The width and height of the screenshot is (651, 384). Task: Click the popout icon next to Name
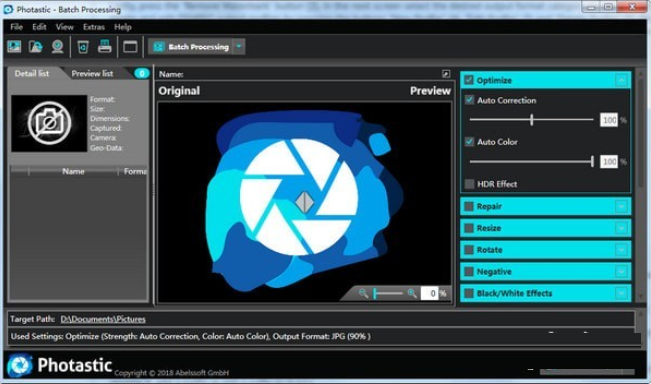[445, 74]
